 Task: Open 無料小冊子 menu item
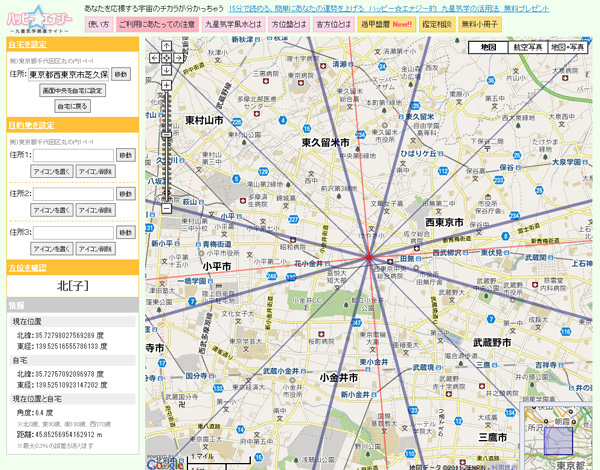click(x=479, y=24)
